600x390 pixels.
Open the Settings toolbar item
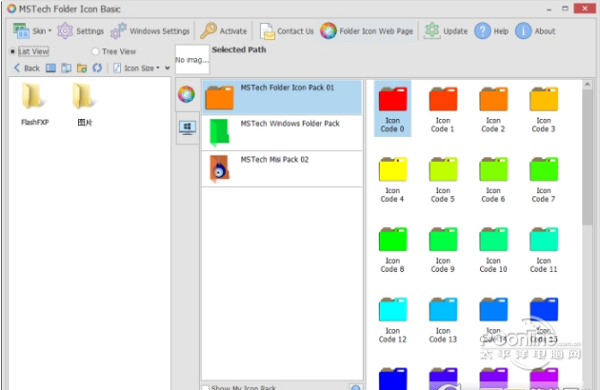(81, 31)
